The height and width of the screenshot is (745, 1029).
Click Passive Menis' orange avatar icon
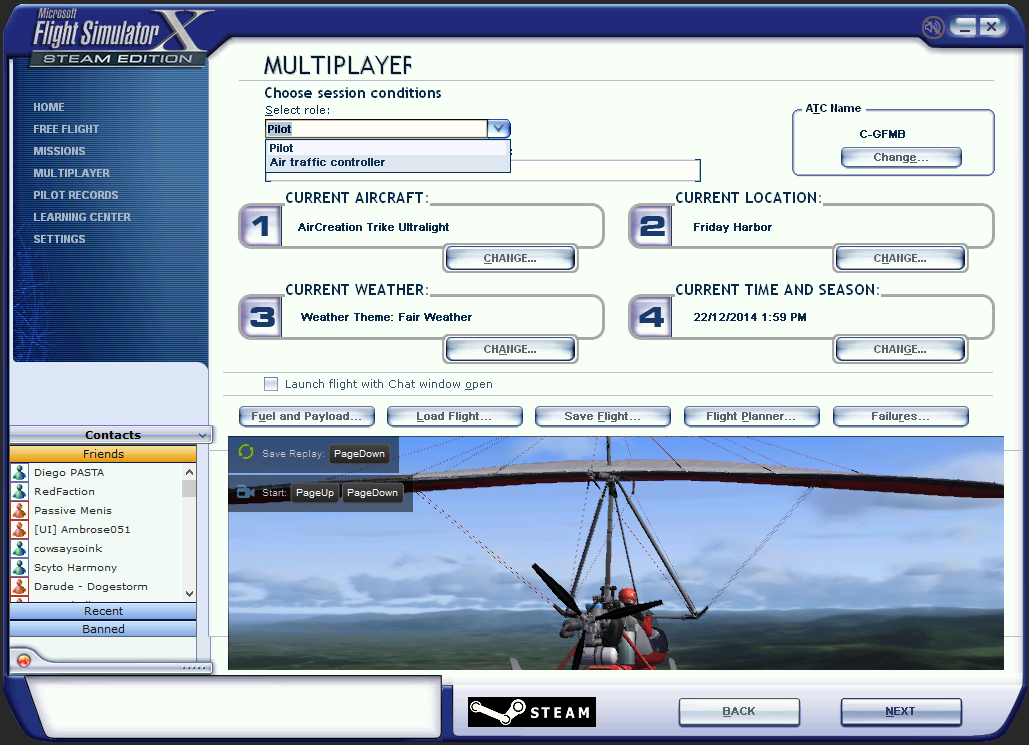pyautogui.click(x=19, y=511)
